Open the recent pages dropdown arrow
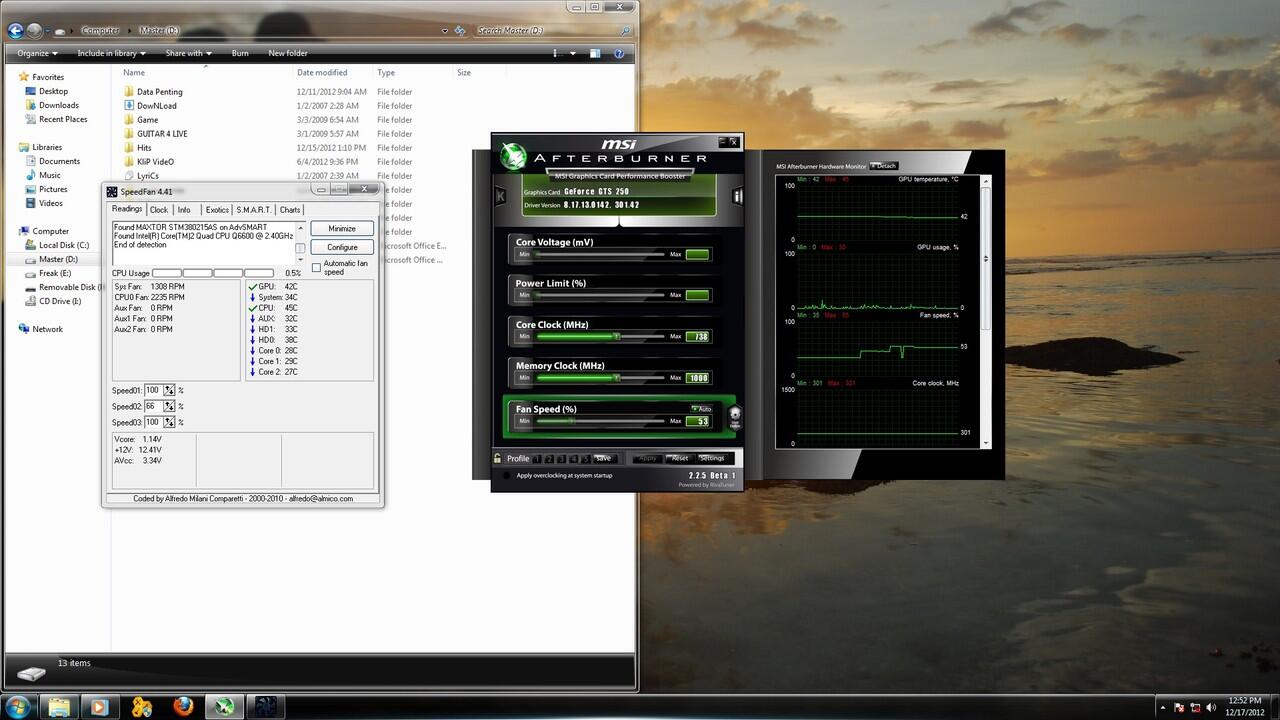This screenshot has width=1280, height=720. click(x=50, y=31)
